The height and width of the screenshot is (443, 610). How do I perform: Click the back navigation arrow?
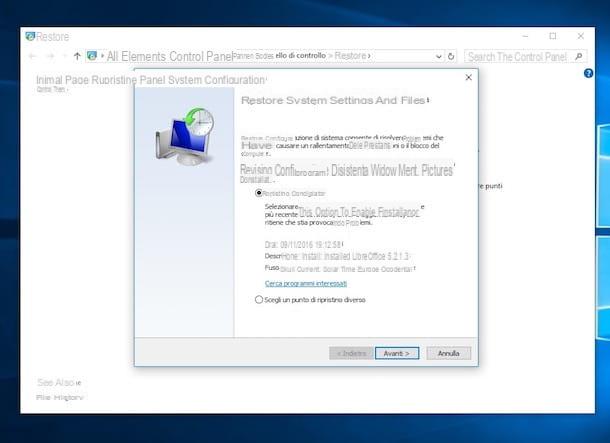click(x=33, y=56)
